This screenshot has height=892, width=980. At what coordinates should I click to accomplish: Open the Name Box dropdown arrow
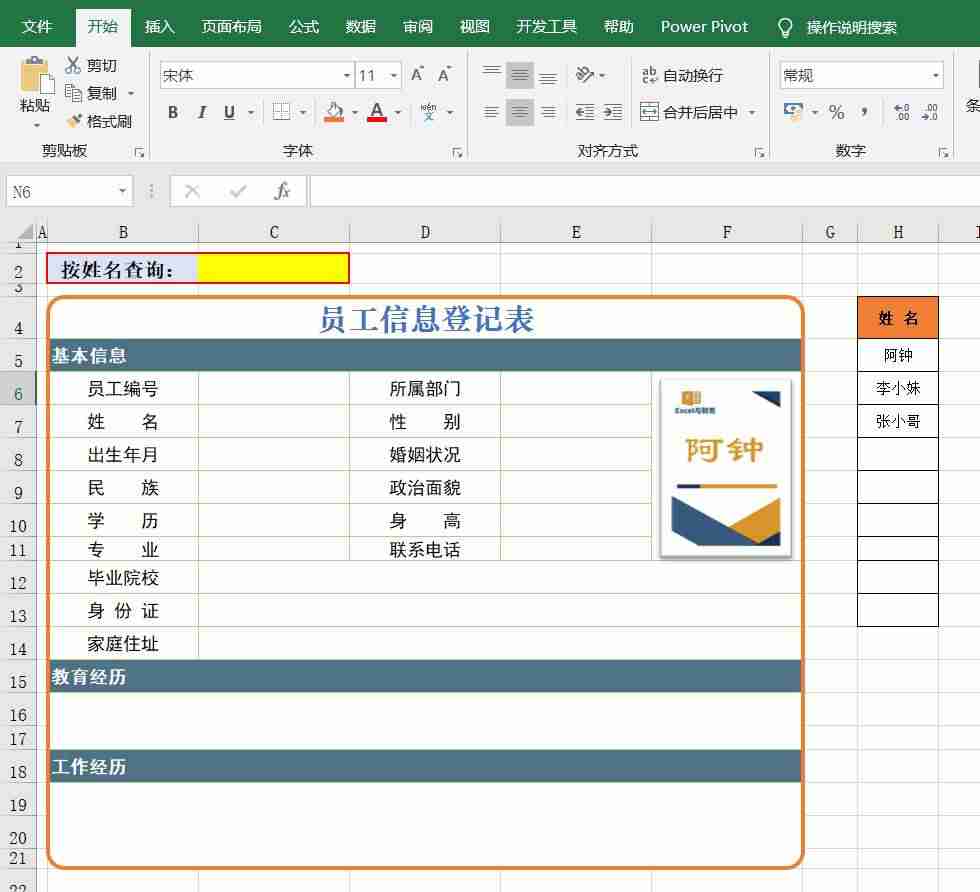point(123,191)
